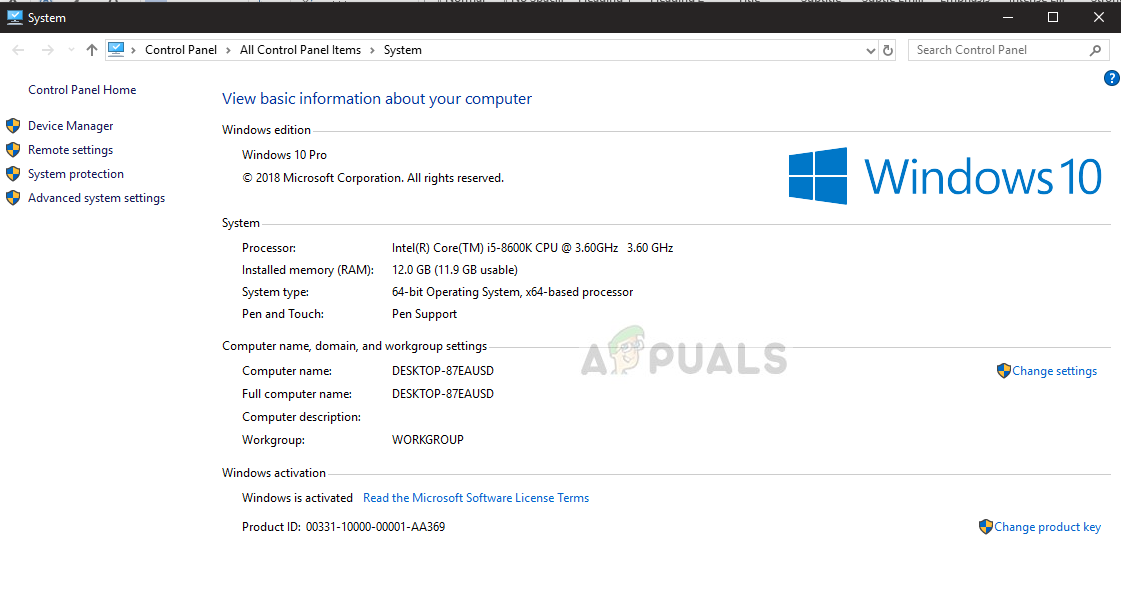Open Remote settings link
Image resolution: width=1121 pixels, height=603 pixels.
pos(70,150)
